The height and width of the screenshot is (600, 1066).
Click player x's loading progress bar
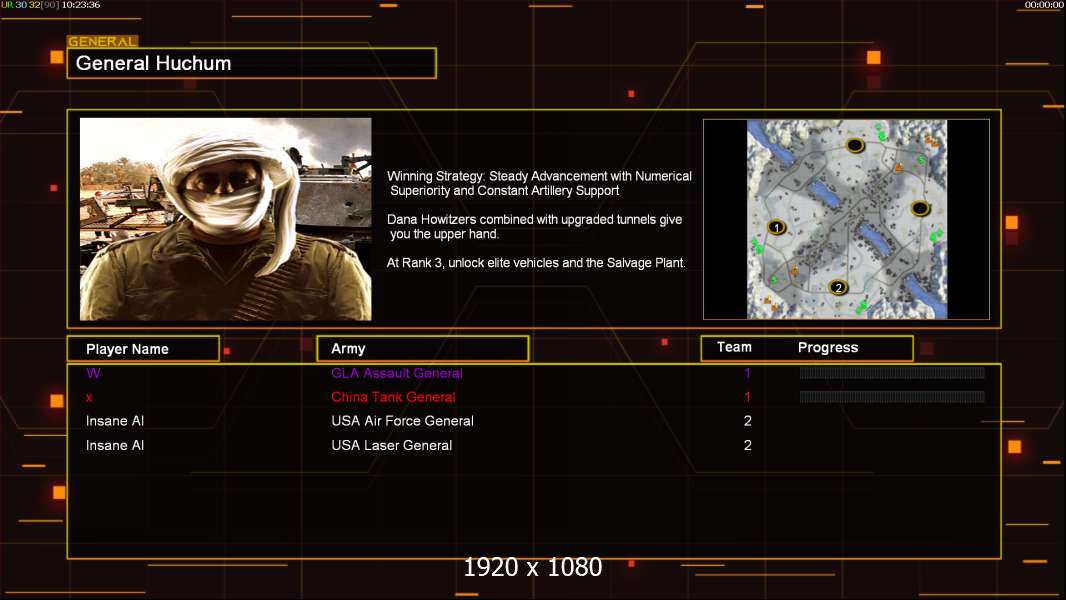coord(891,397)
